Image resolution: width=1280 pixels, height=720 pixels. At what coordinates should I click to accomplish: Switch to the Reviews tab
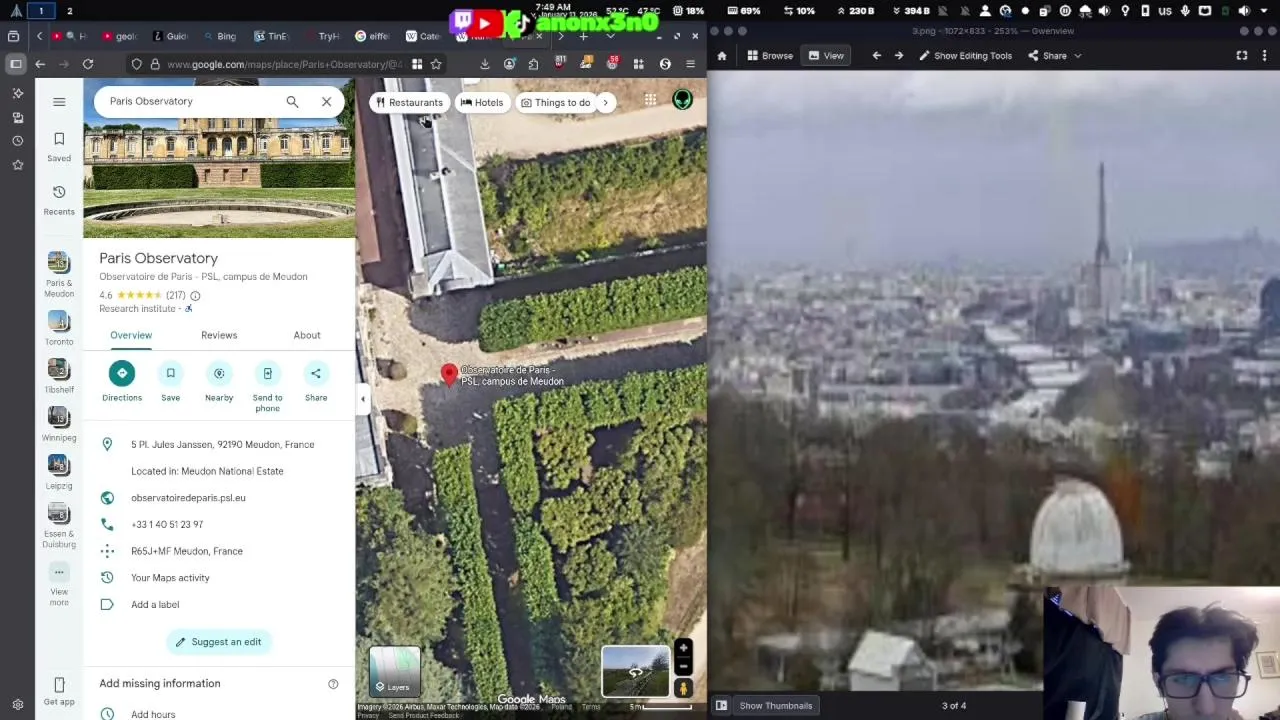click(219, 335)
